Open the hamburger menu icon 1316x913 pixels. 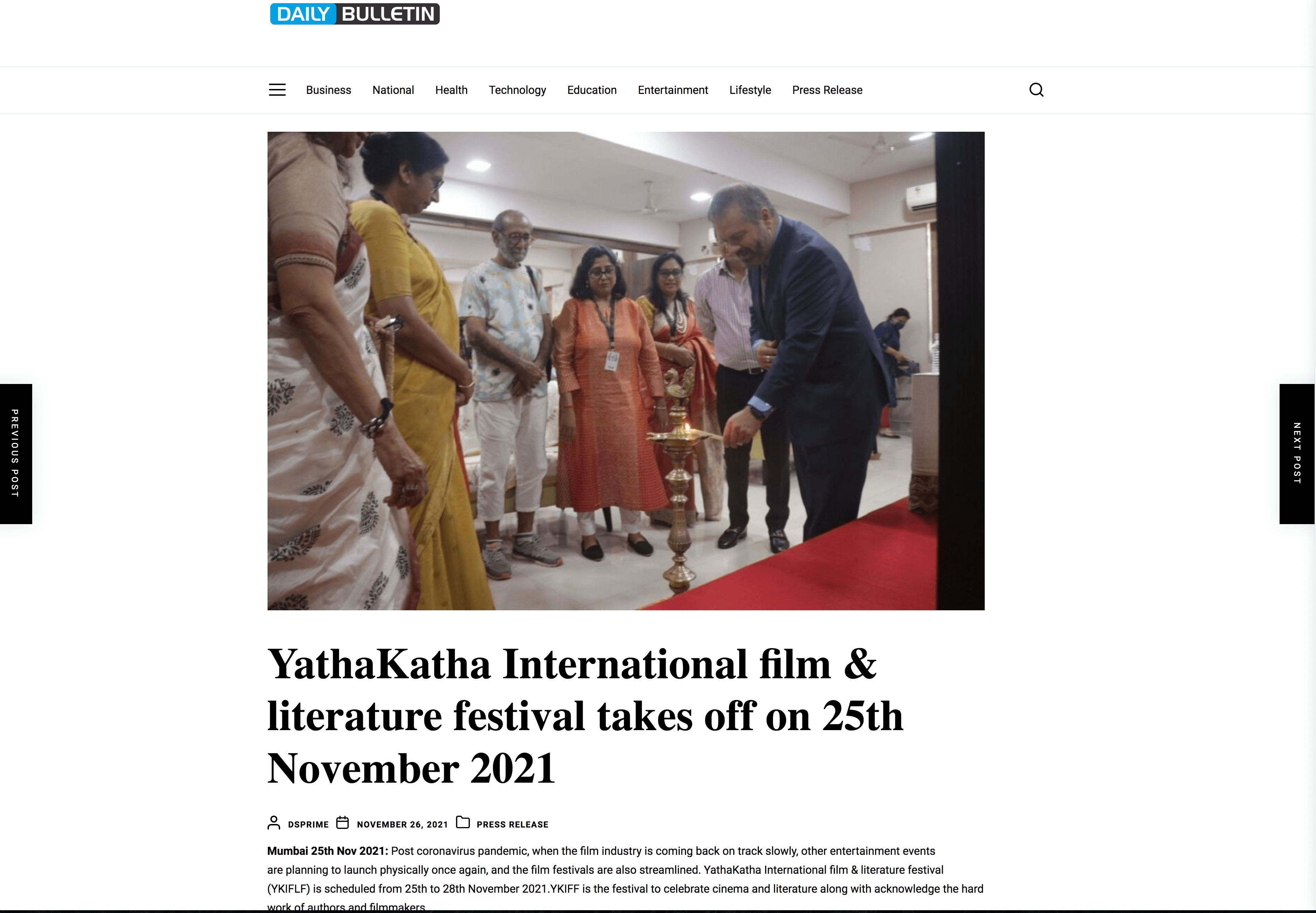pos(277,90)
